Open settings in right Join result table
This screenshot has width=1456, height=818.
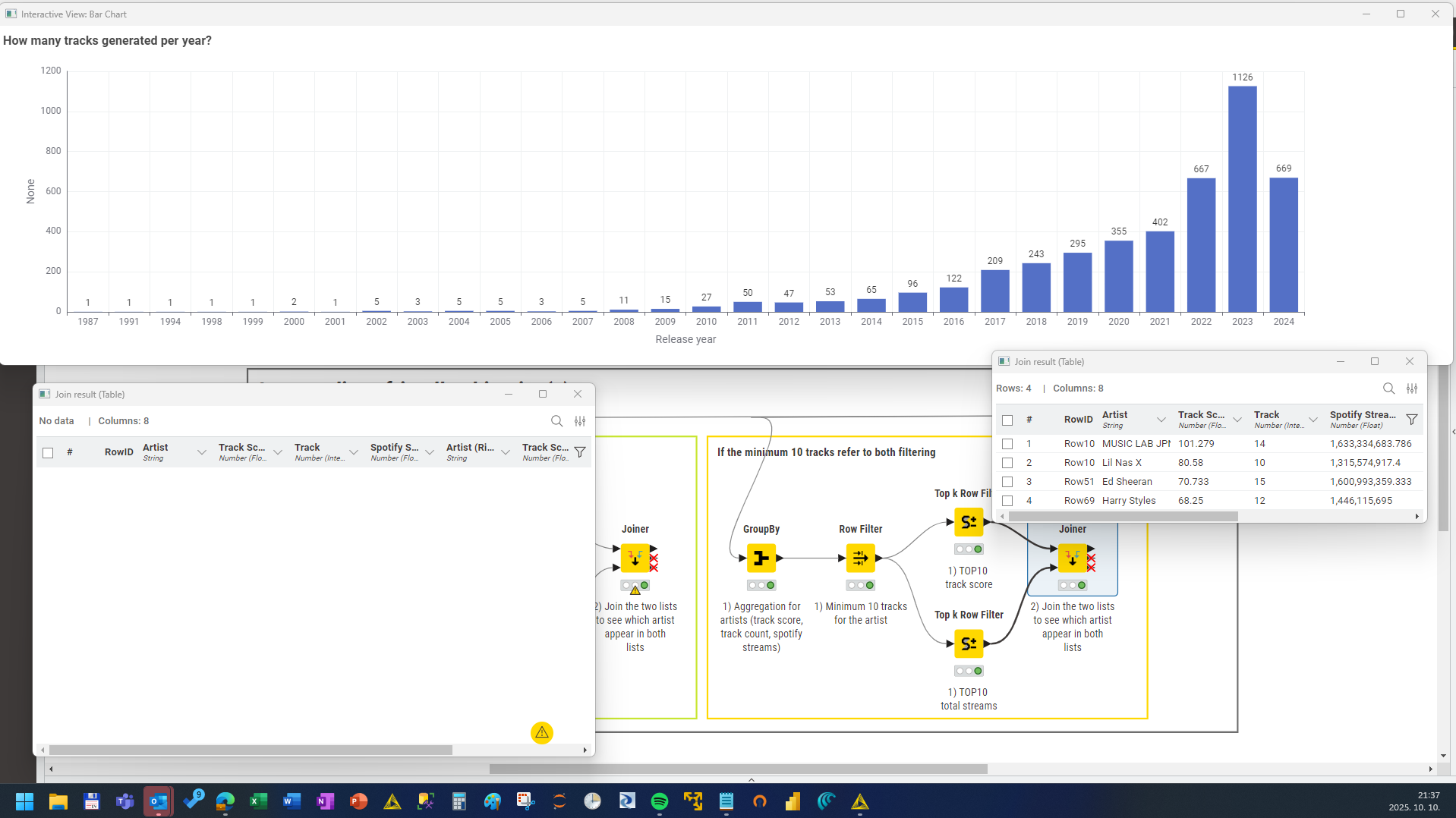pyautogui.click(x=1412, y=389)
